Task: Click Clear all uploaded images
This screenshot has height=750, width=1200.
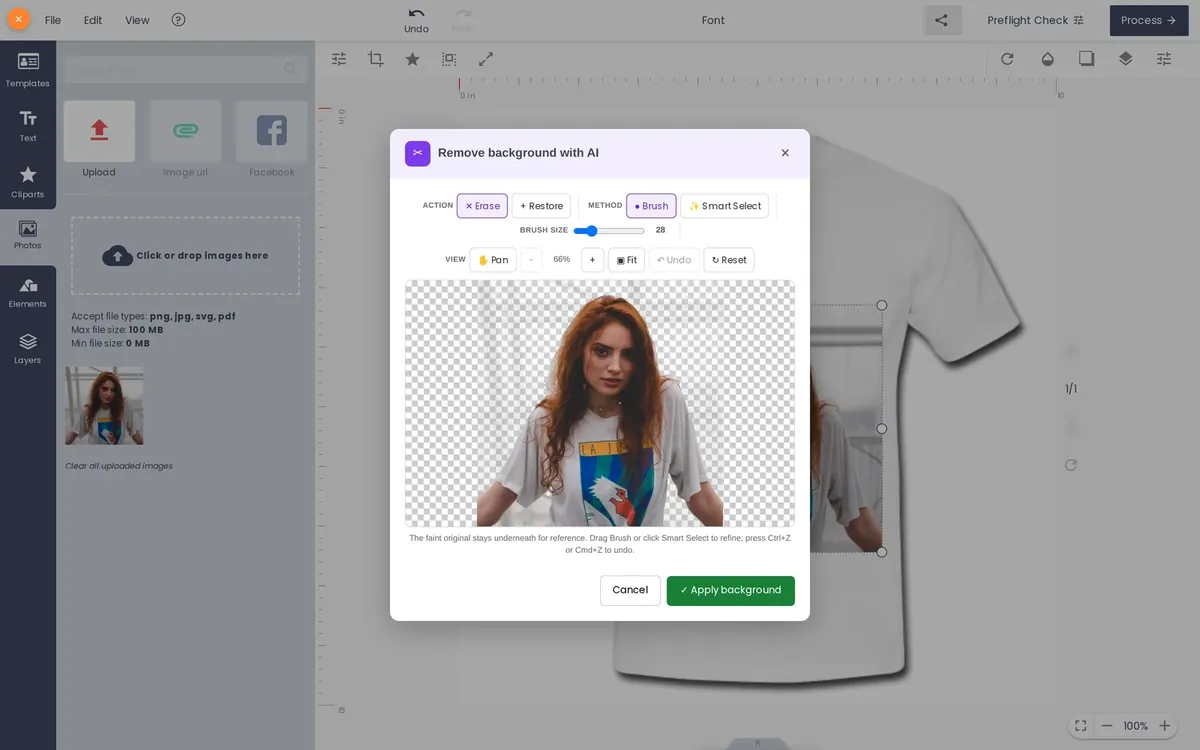Action: (x=119, y=466)
